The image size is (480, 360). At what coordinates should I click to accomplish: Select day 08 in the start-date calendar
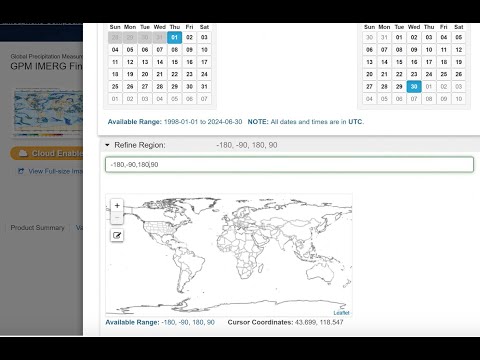175,50
